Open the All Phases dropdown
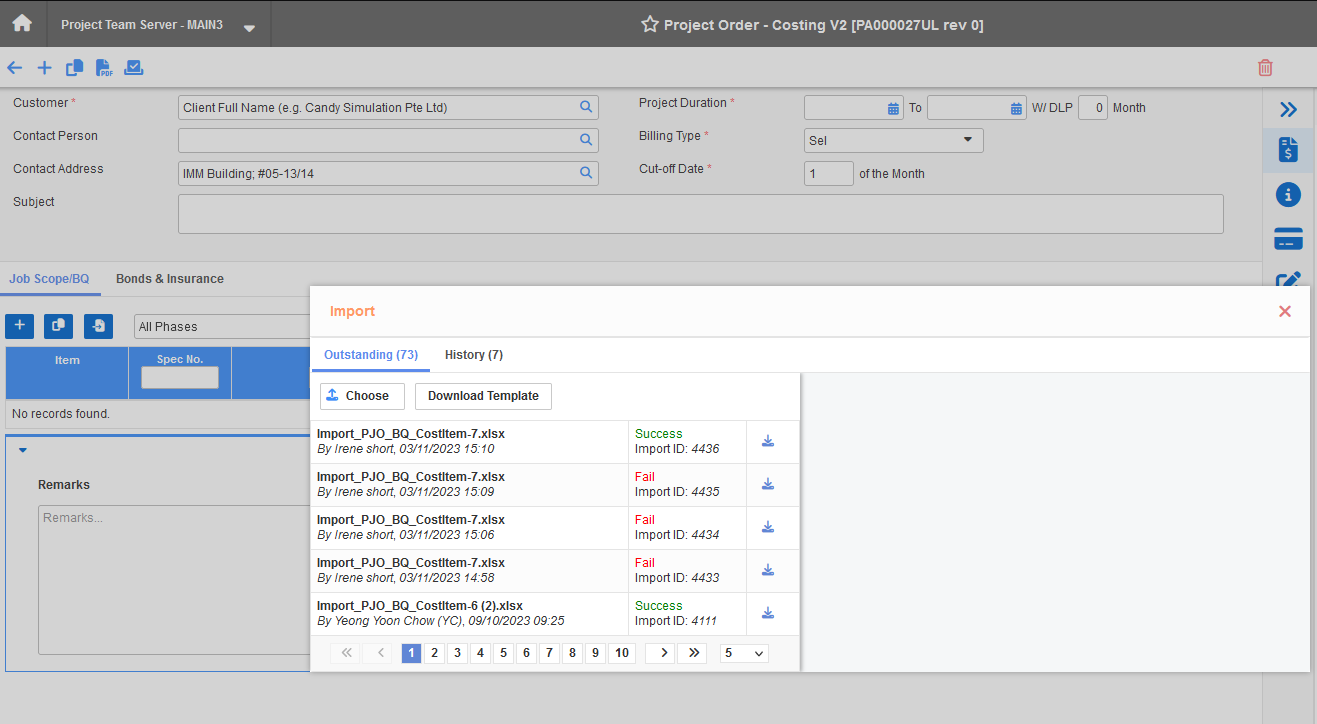 click(x=222, y=326)
